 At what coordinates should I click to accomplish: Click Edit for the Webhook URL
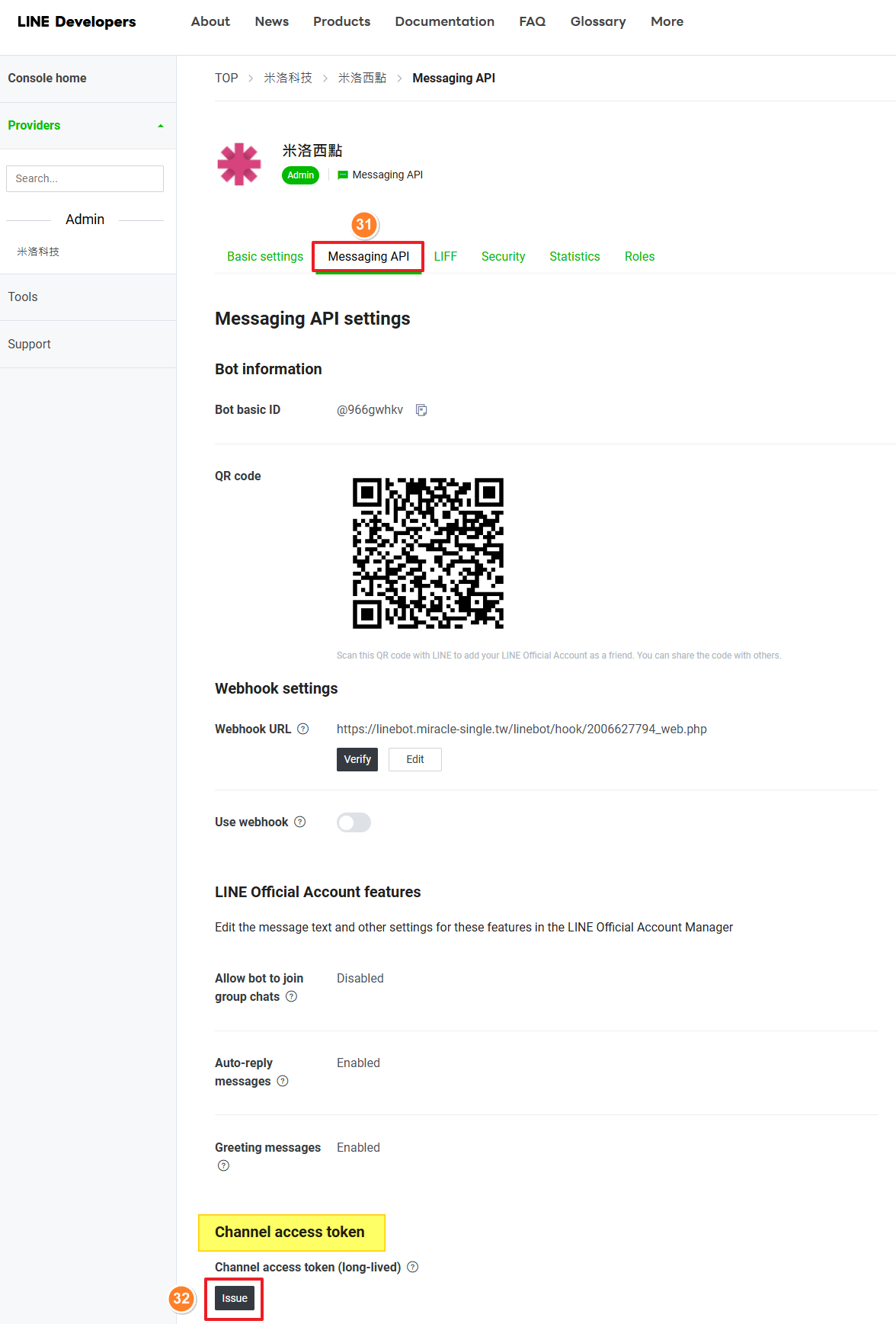[x=414, y=759]
